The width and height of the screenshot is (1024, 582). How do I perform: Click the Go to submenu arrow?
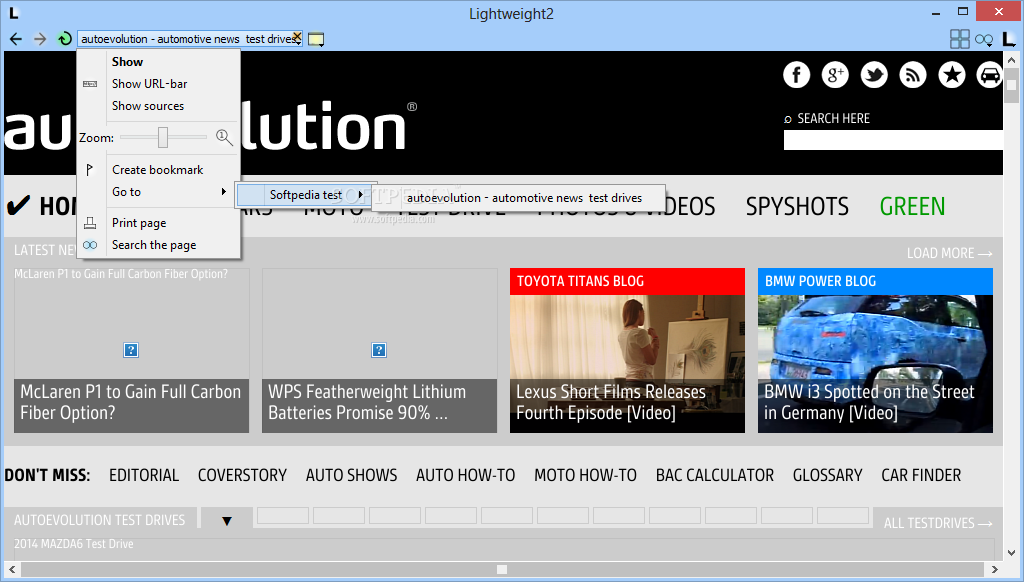pyautogui.click(x=224, y=191)
